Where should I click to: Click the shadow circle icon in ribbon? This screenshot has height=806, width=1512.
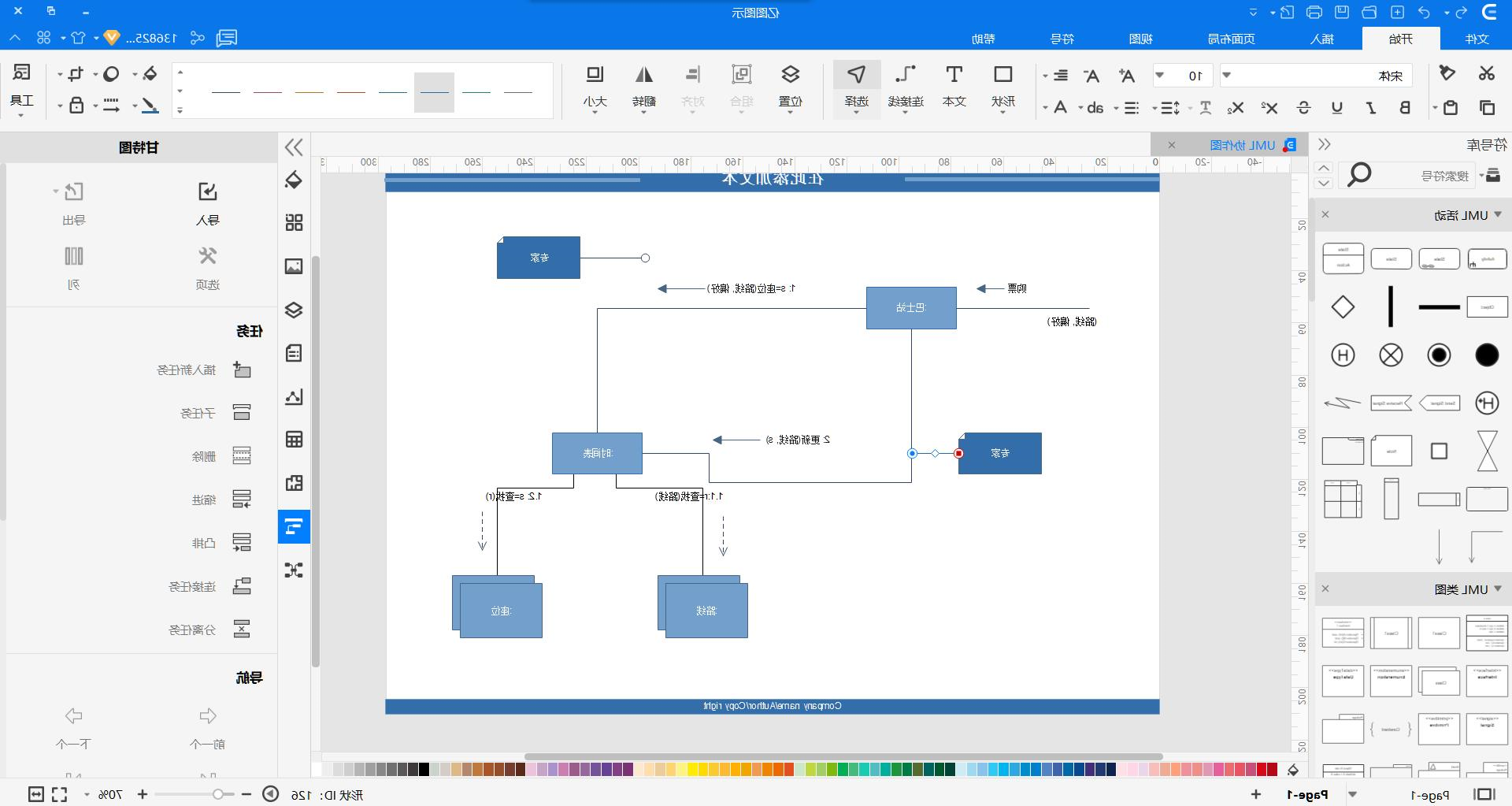[111, 74]
